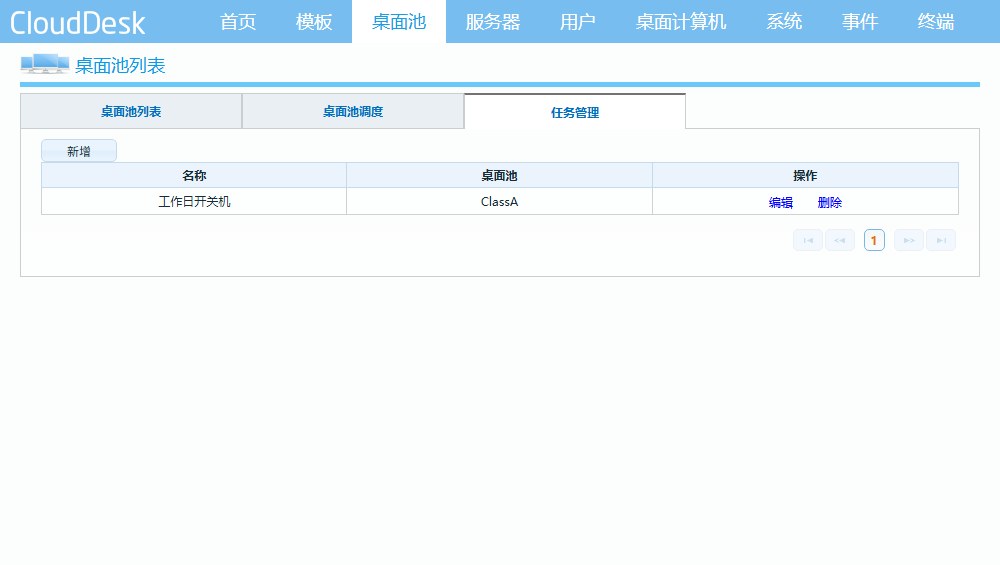Go to next page in pagination

[909, 240]
